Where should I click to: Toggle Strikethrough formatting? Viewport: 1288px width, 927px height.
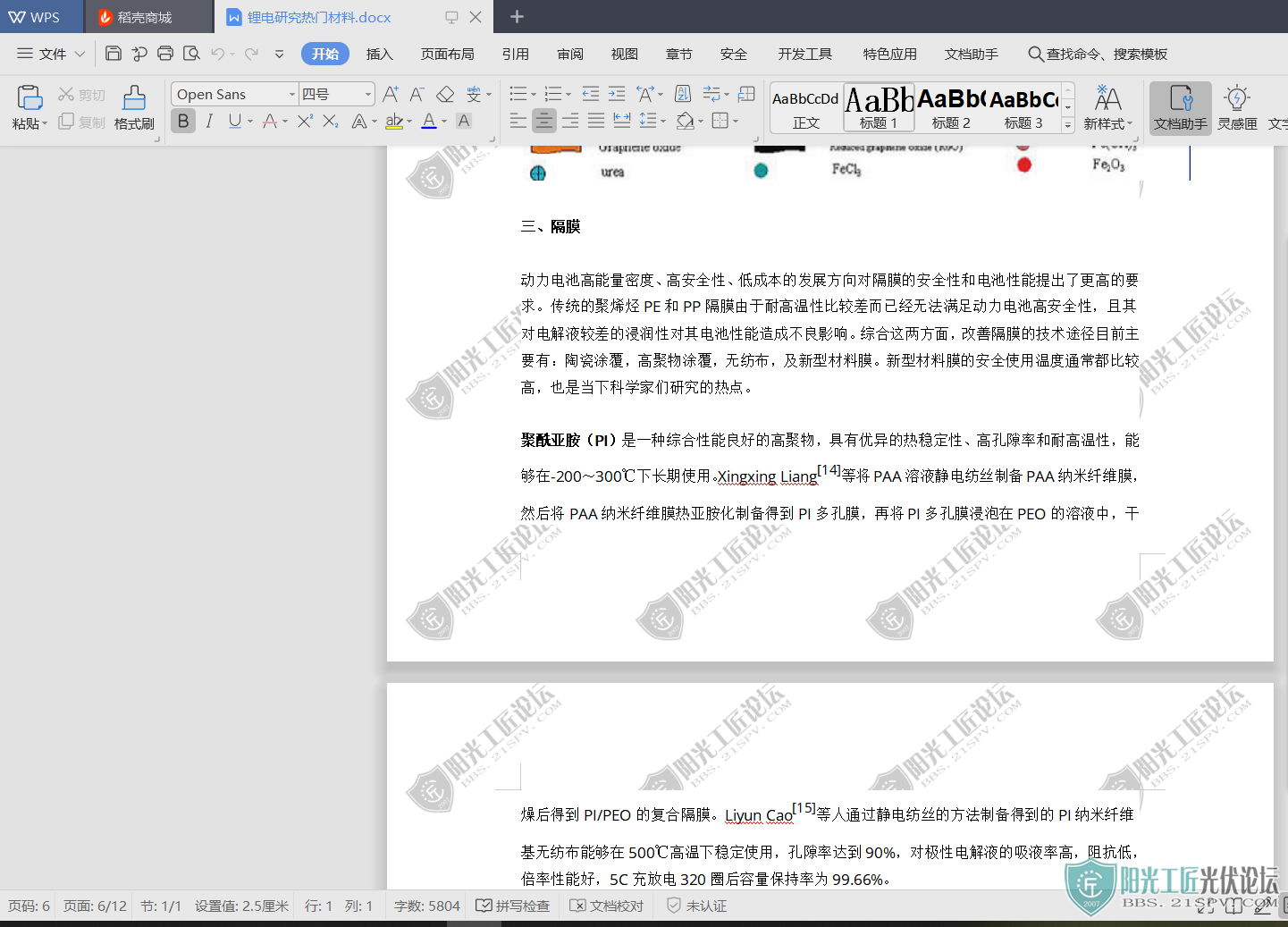pyautogui.click(x=270, y=121)
